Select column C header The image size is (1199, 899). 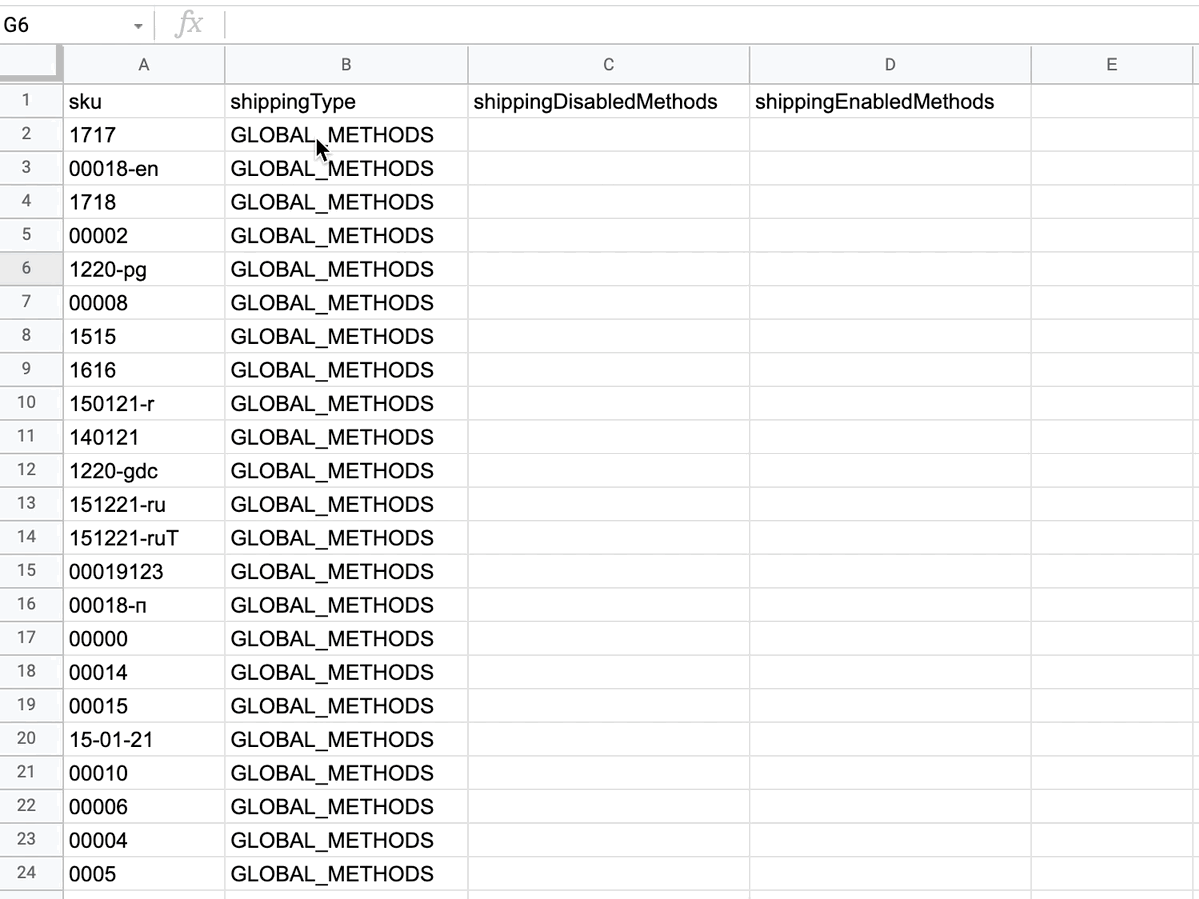coord(608,65)
